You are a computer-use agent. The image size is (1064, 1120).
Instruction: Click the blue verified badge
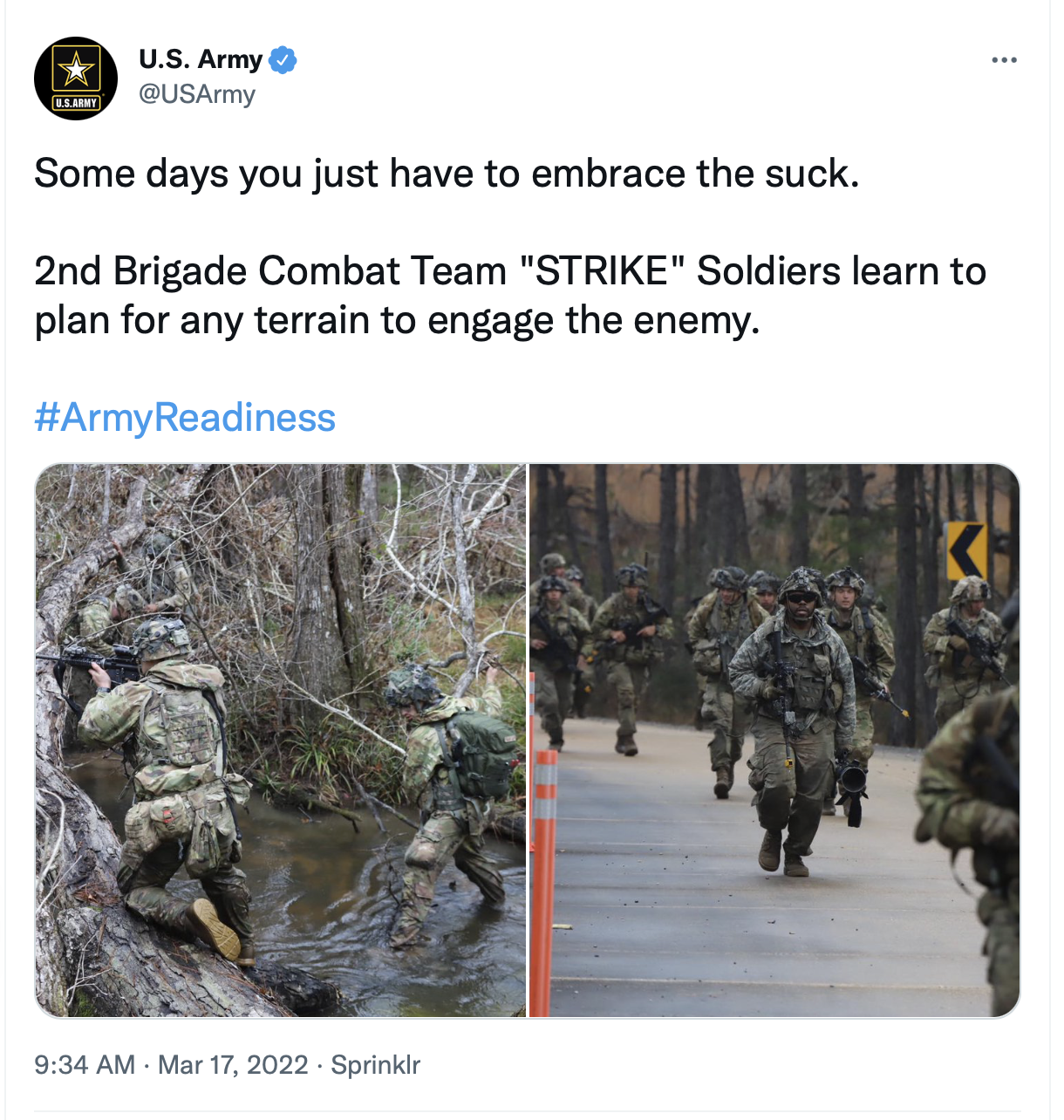tap(283, 60)
